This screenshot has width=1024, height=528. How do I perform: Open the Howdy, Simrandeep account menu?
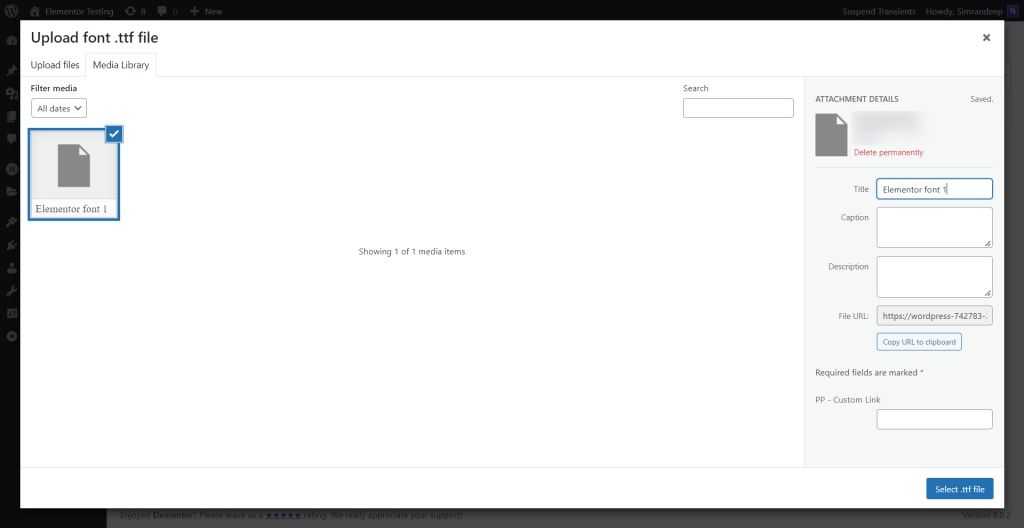coord(965,11)
